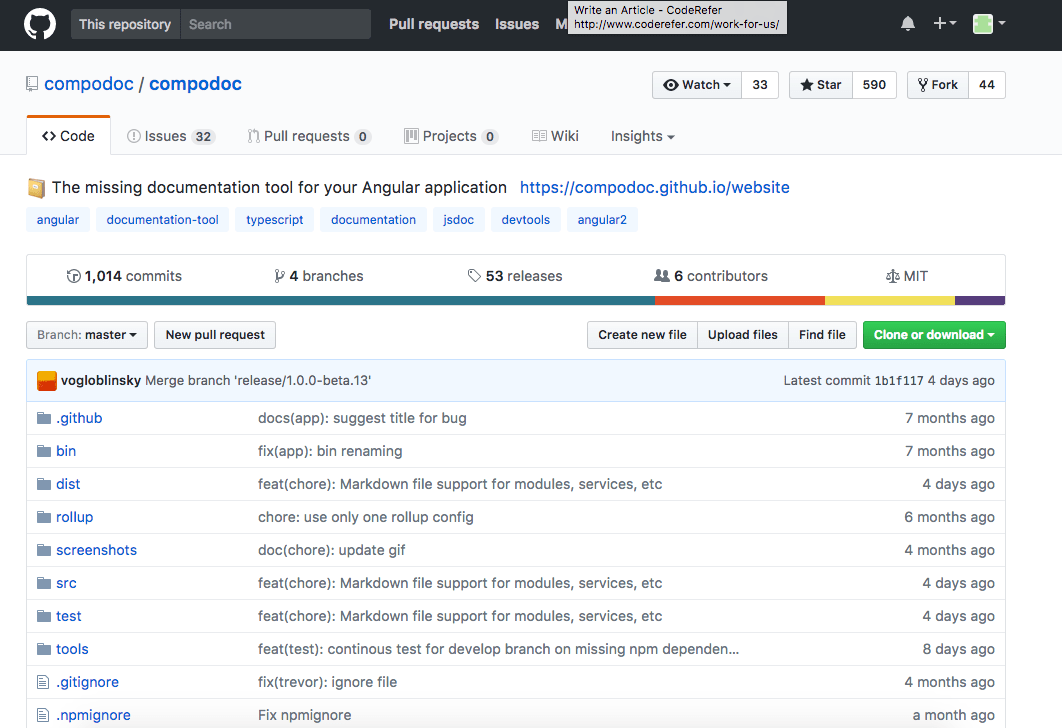The image size is (1062, 728).
Task: Open the compodoc owner link
Action: (89, 84)
